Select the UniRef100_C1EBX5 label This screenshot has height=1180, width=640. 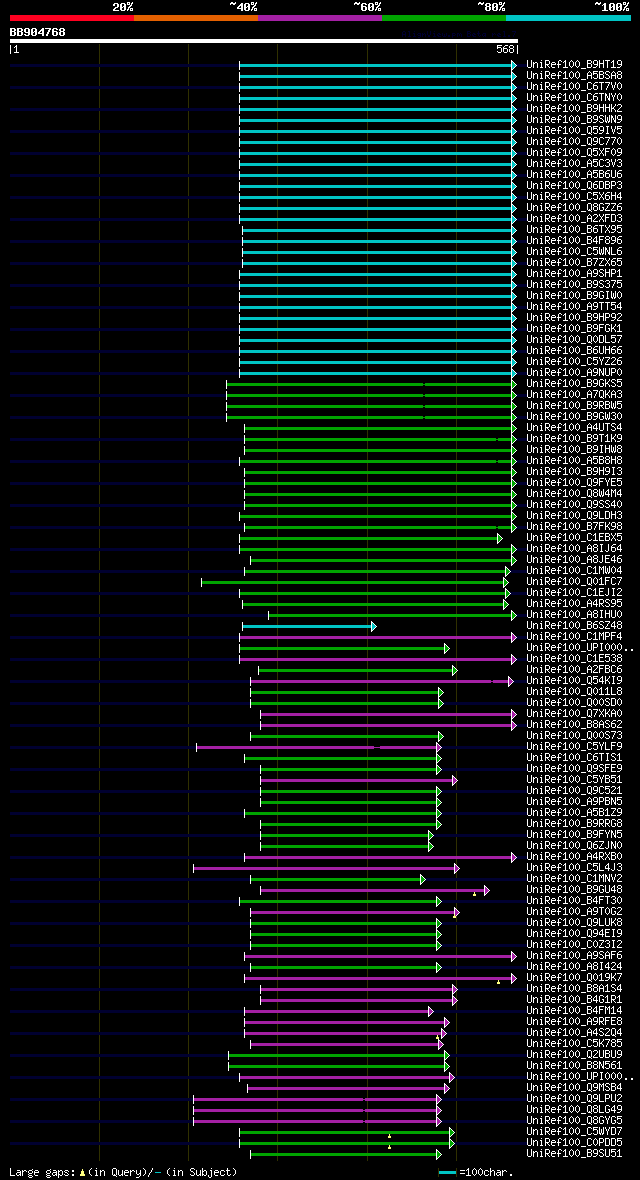tap(574, 537)
